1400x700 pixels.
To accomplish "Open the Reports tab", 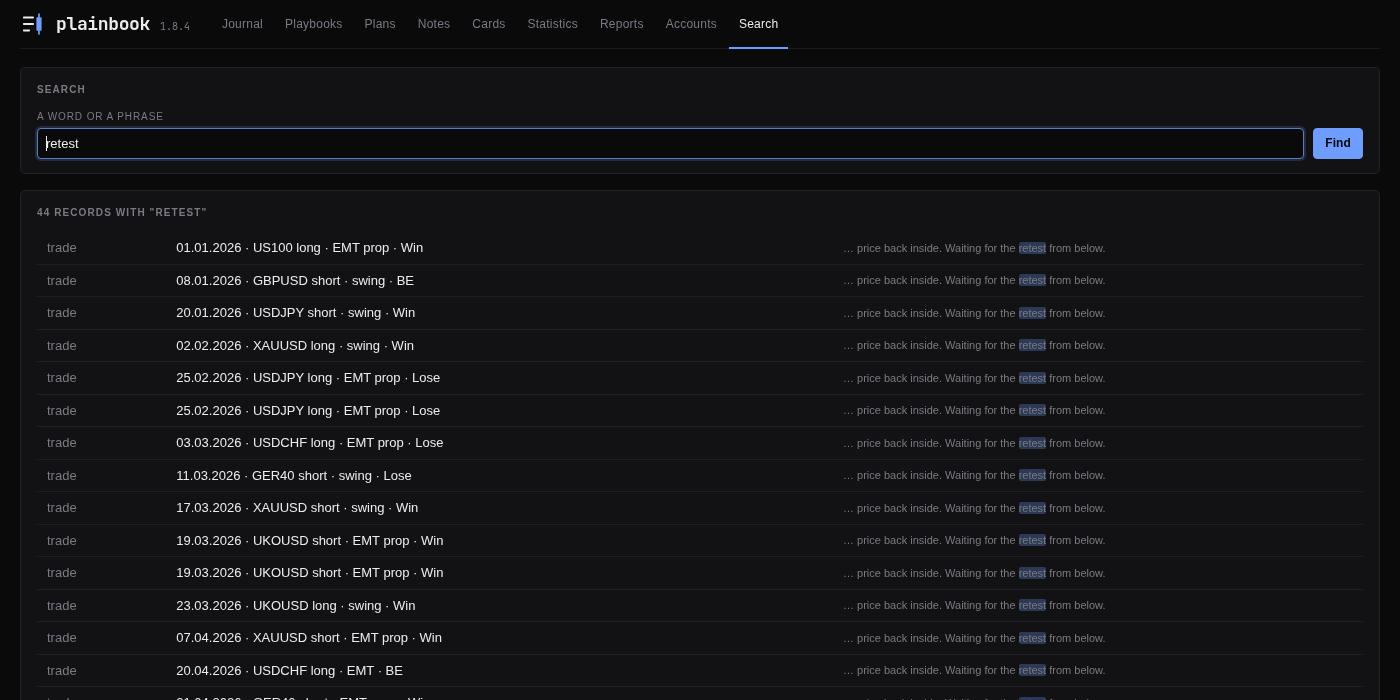I will tap(622, 24).
